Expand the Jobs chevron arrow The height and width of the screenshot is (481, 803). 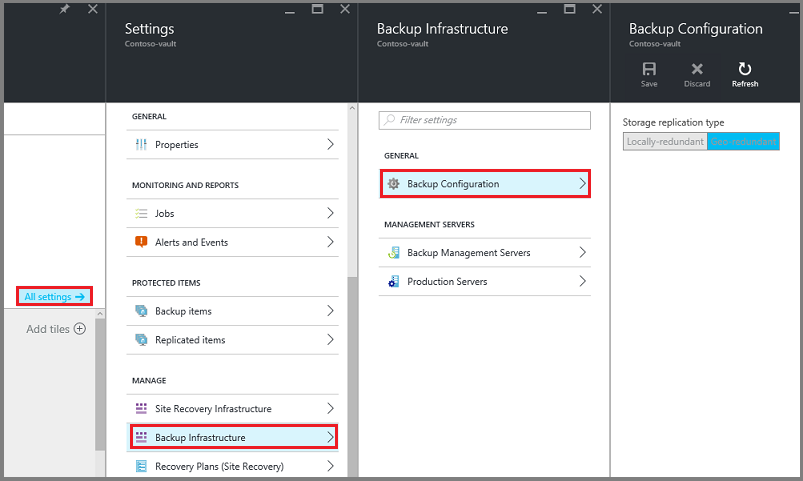click(x=330, y=214)
